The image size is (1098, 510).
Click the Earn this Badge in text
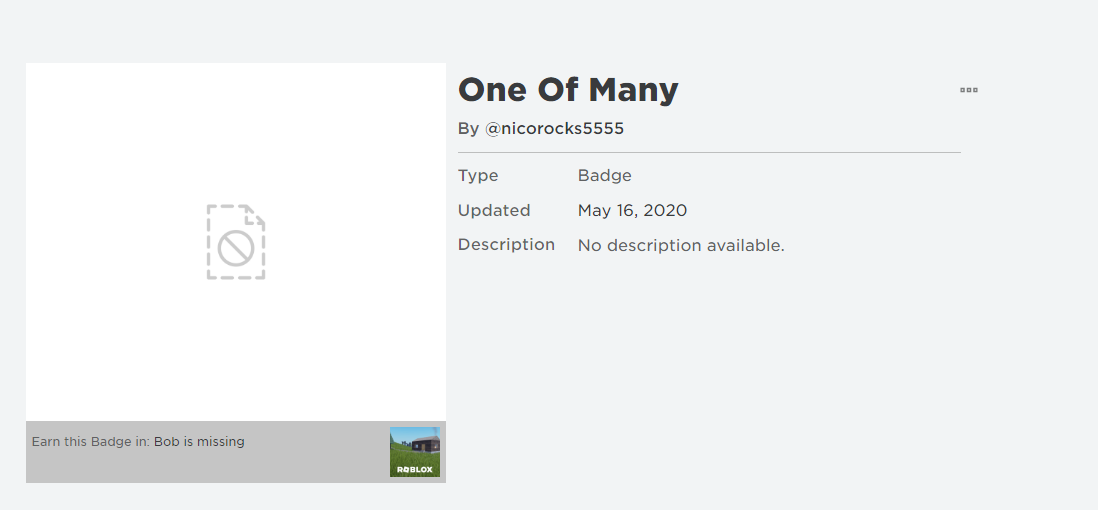[x=91, y=441]
